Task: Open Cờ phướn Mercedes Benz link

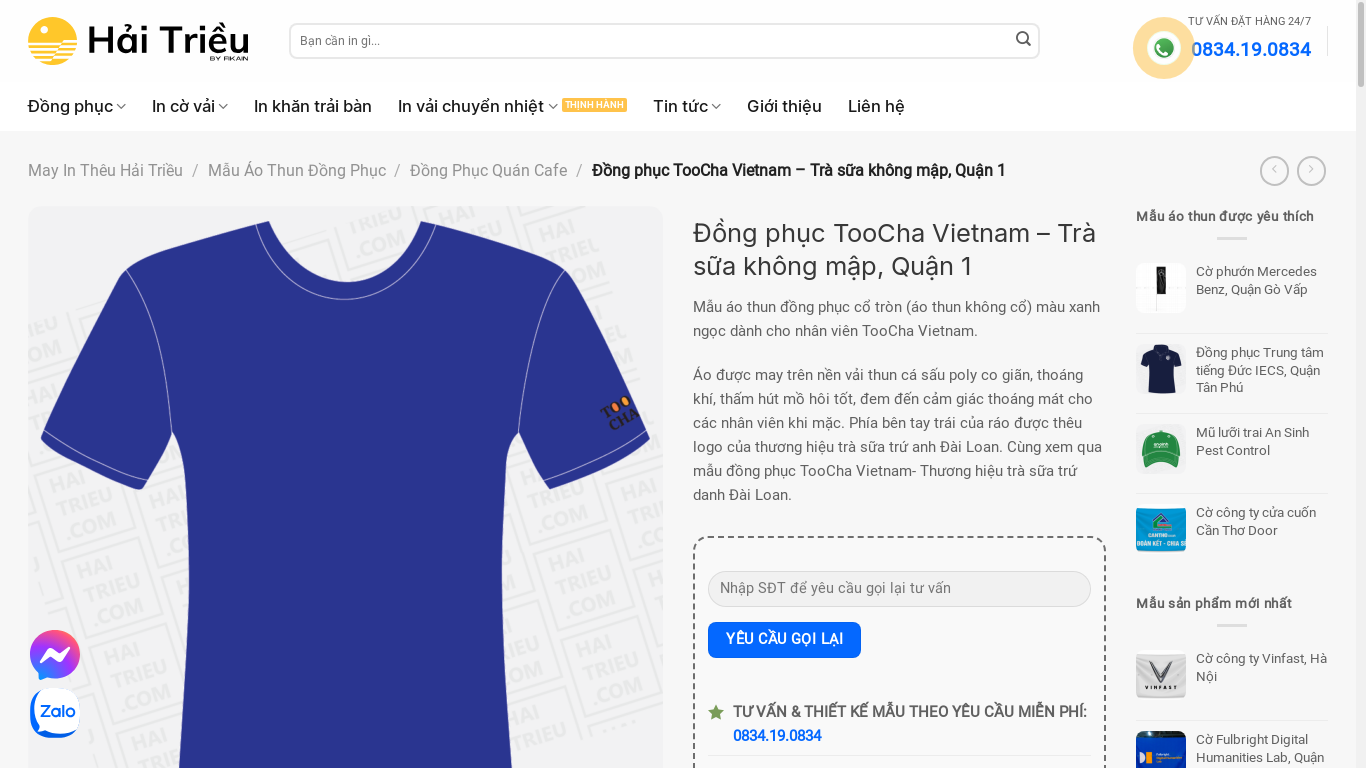Action: click(x=1256, y=281)
